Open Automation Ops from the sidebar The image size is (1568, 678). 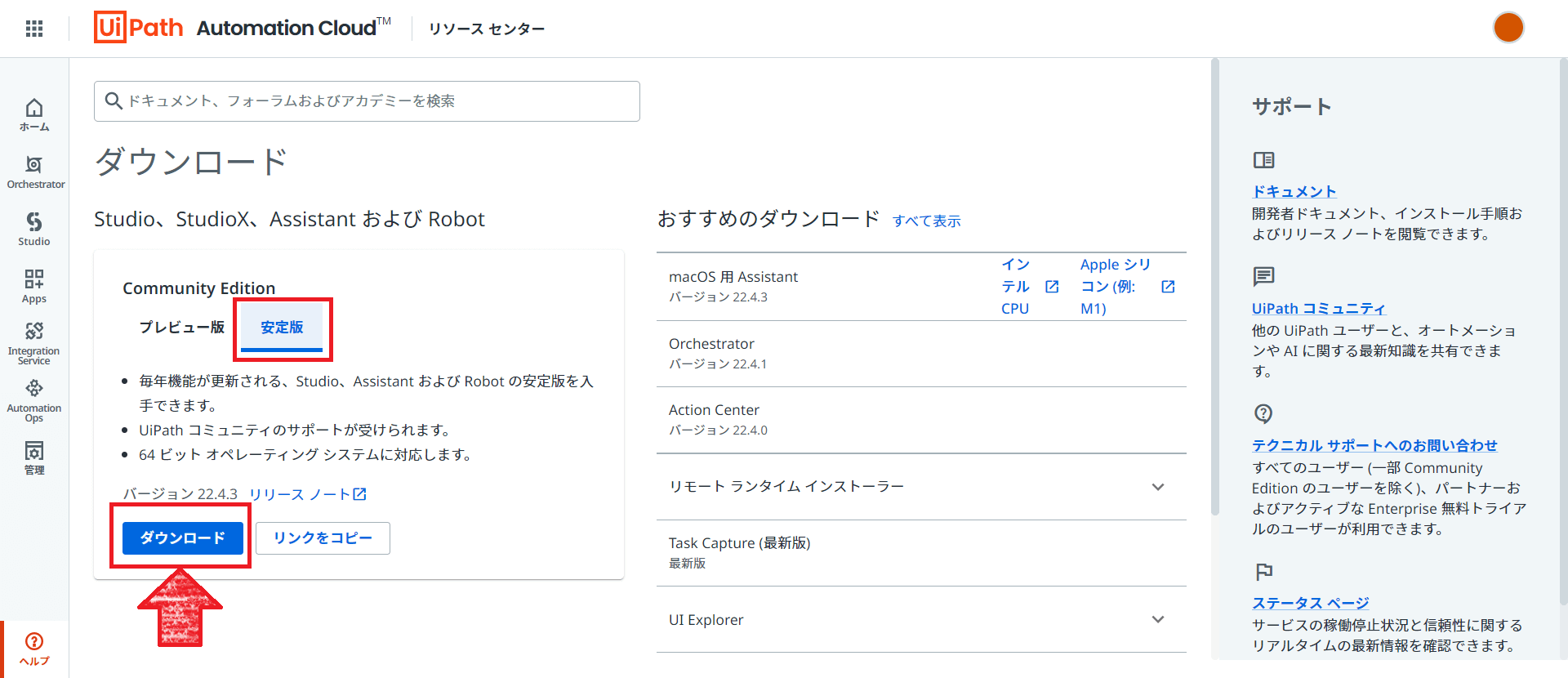point(34,401)
